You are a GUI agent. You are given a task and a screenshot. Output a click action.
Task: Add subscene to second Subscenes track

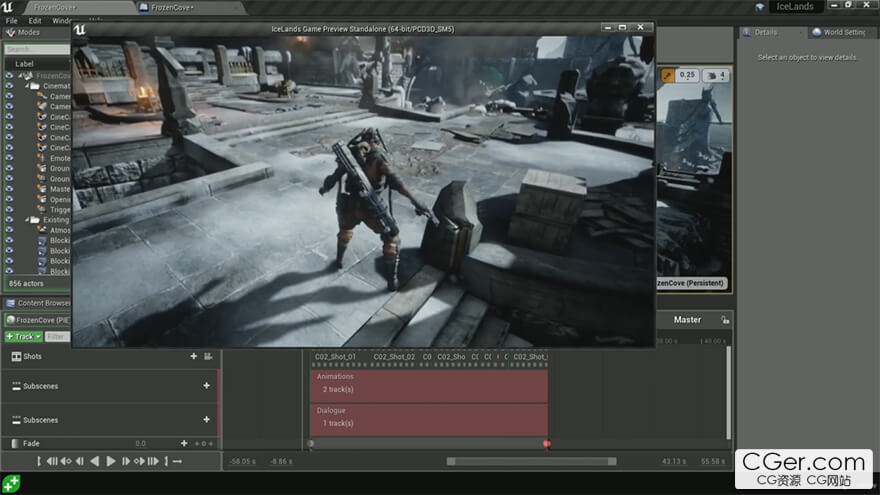click(207, 419)
